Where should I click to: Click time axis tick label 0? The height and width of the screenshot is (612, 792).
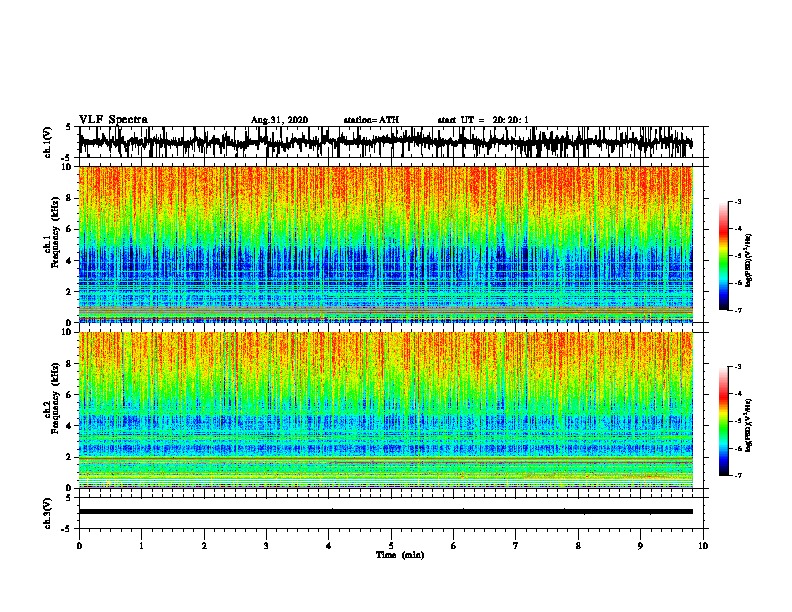[x=79, y=546]
